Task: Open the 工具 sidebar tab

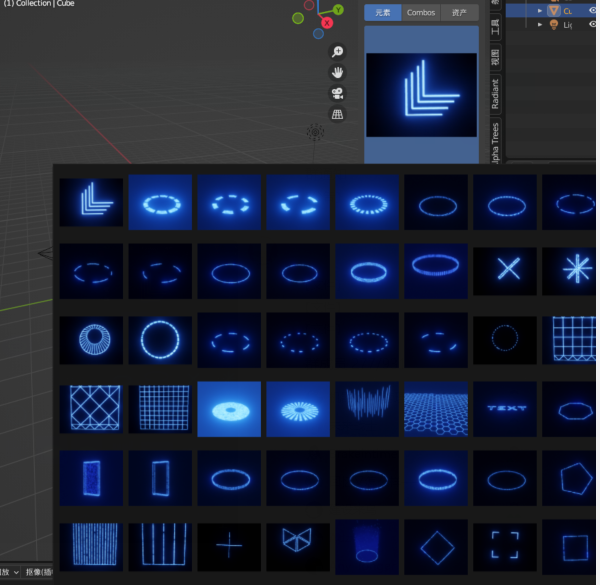Action: (x=495, y=27)
